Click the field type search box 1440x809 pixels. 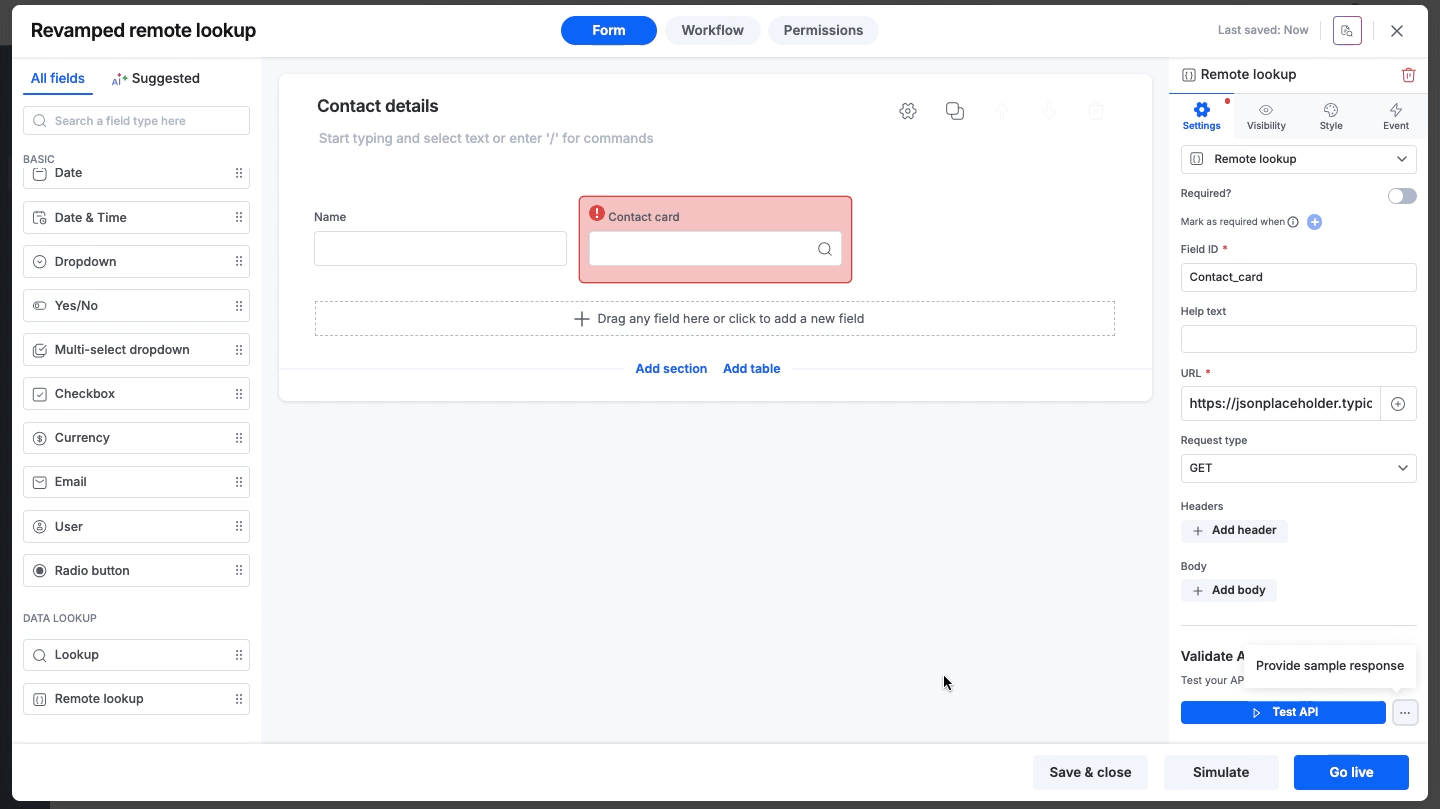[x=136, y=121]
